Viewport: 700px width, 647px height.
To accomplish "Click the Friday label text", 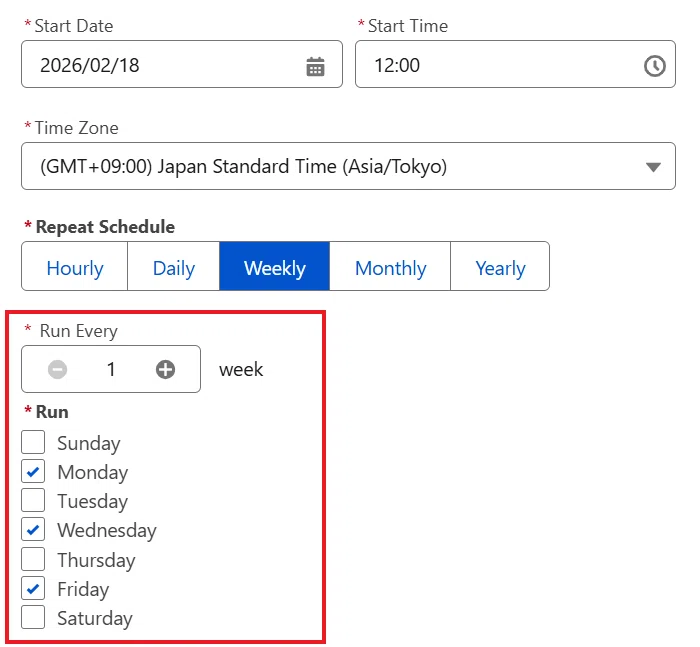I will click(x=83, y=589).
